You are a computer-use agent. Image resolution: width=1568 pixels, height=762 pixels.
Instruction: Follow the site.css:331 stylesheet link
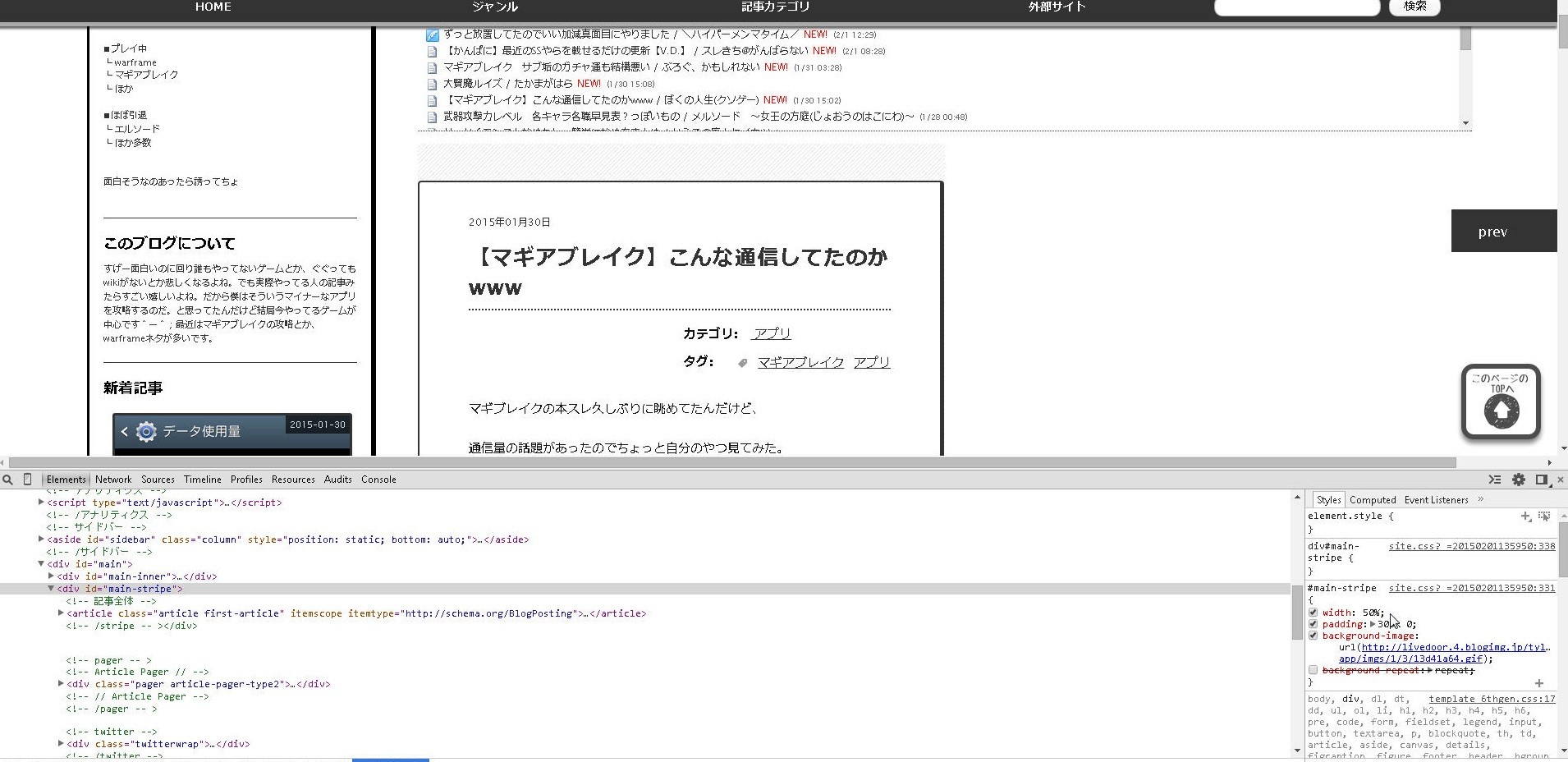coord(1470,588)
